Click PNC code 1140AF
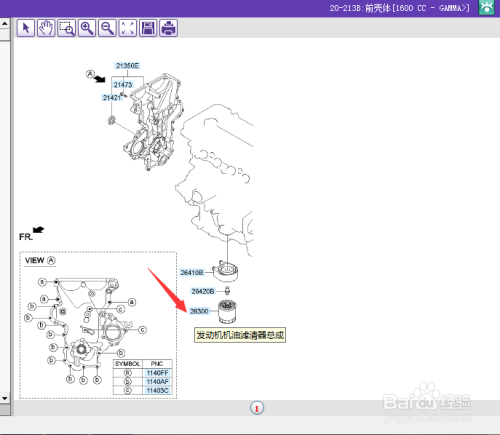Screen dimensions: 500x435 point(157,382)
